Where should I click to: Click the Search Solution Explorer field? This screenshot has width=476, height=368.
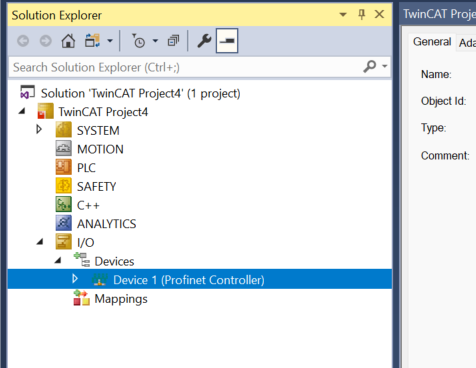[x=187, y=67]
